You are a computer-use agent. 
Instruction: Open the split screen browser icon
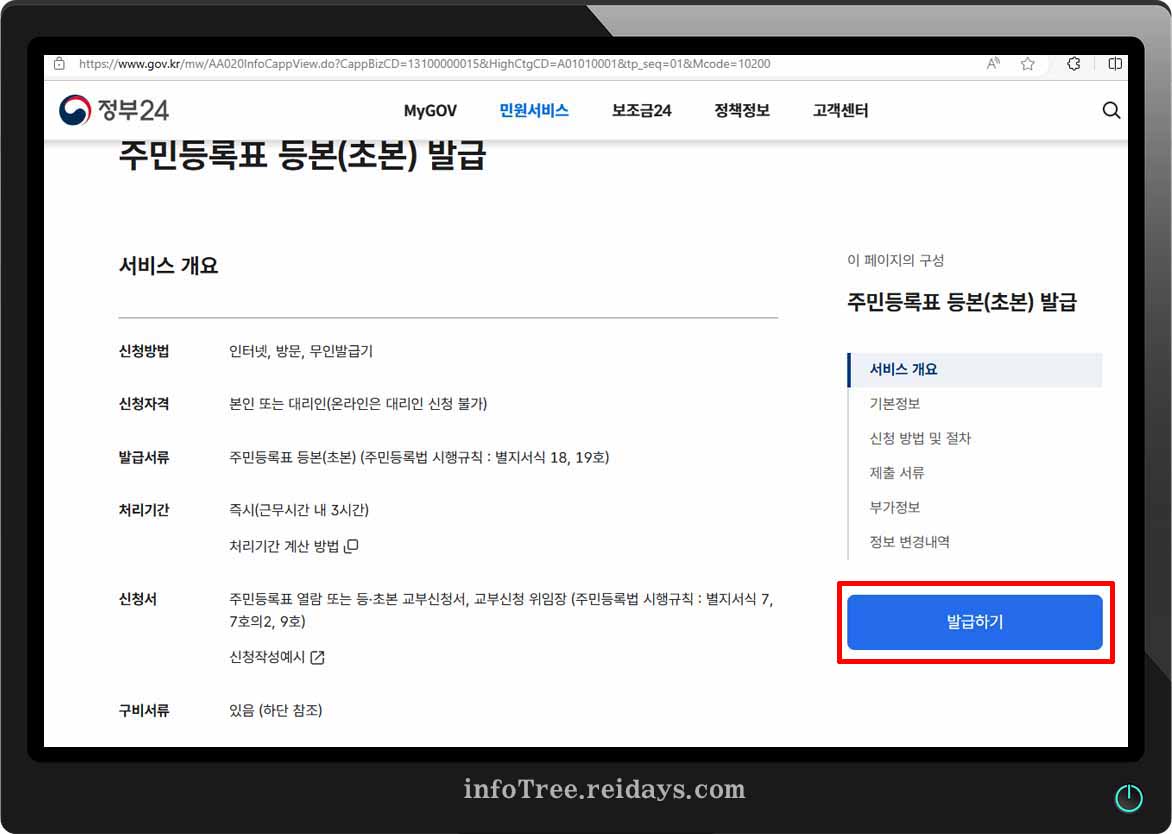(1115, 63)
